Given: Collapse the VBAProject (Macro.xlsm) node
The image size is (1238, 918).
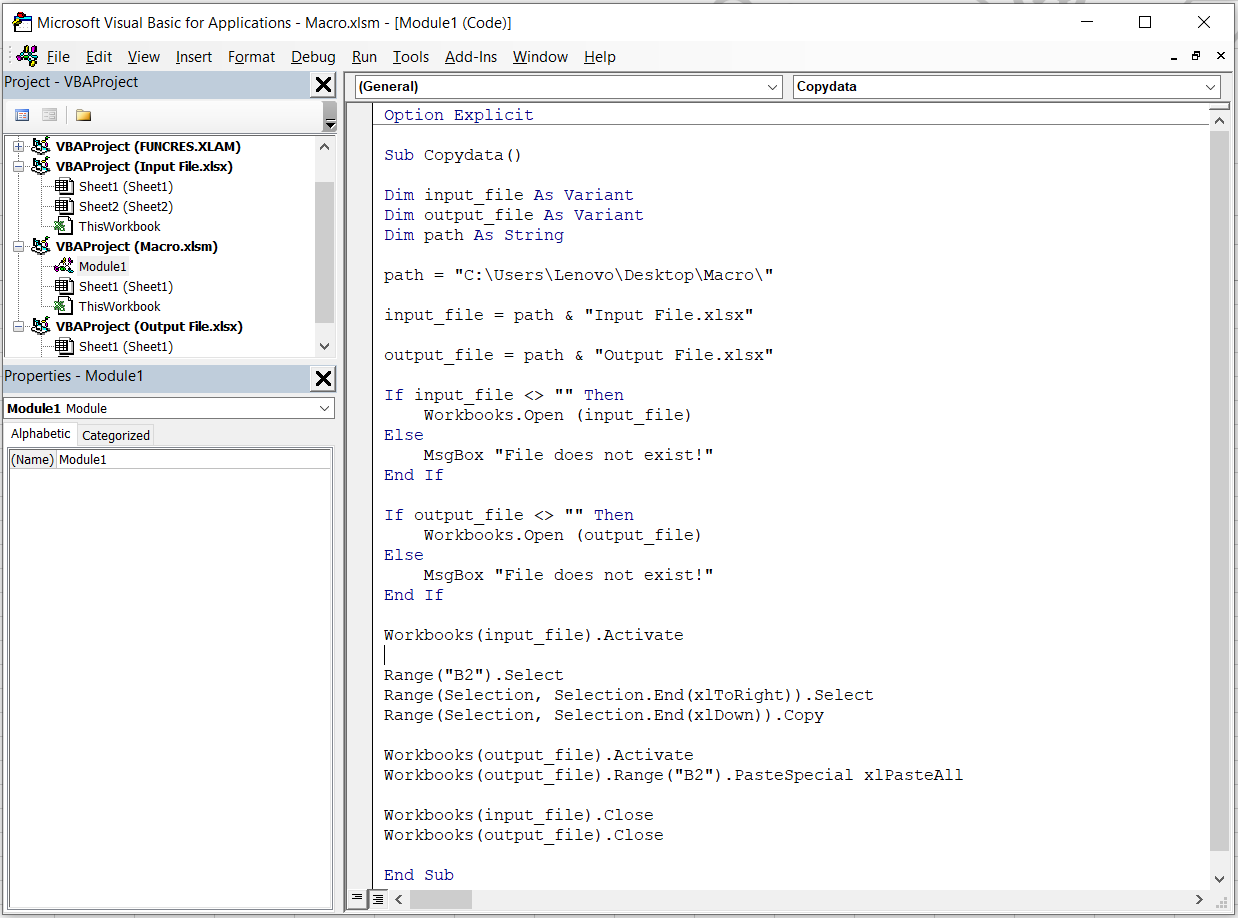Looking at the screenshot, I should [x=18, y=247].
